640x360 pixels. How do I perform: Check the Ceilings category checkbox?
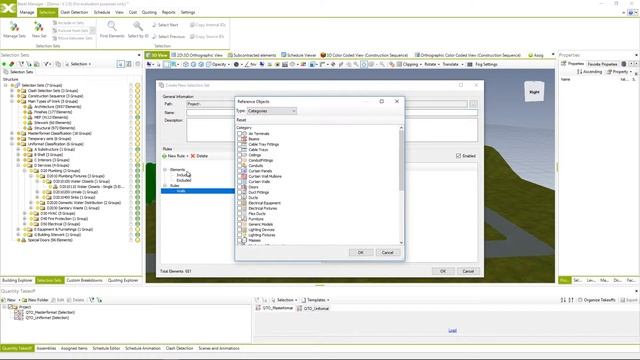point(240,155)
